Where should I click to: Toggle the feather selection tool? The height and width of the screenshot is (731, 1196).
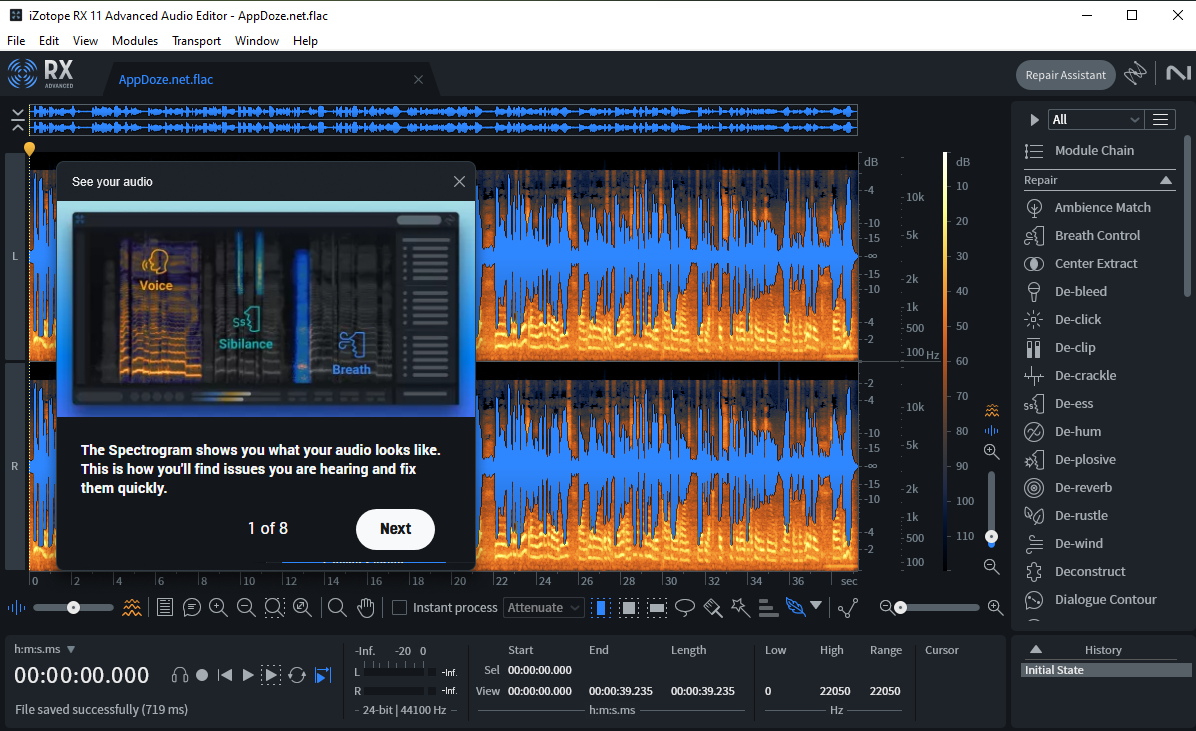[795, 607]
